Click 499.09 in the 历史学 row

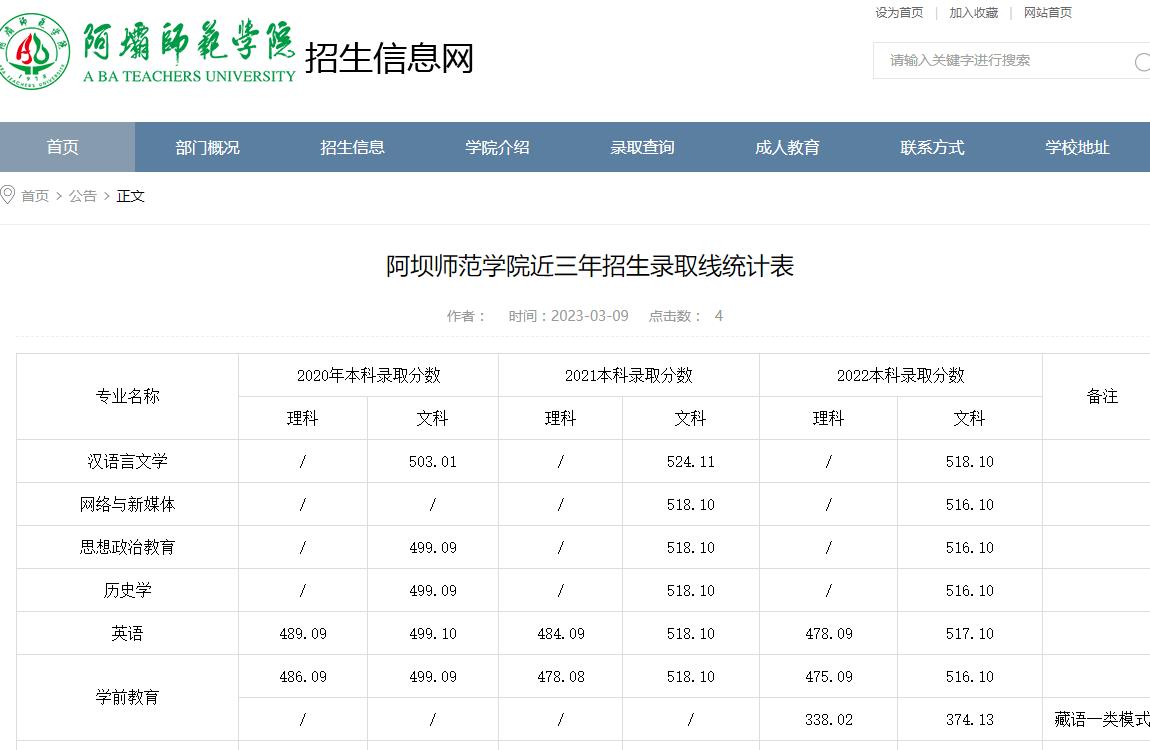pyautogui.click(x=433, y=591)
